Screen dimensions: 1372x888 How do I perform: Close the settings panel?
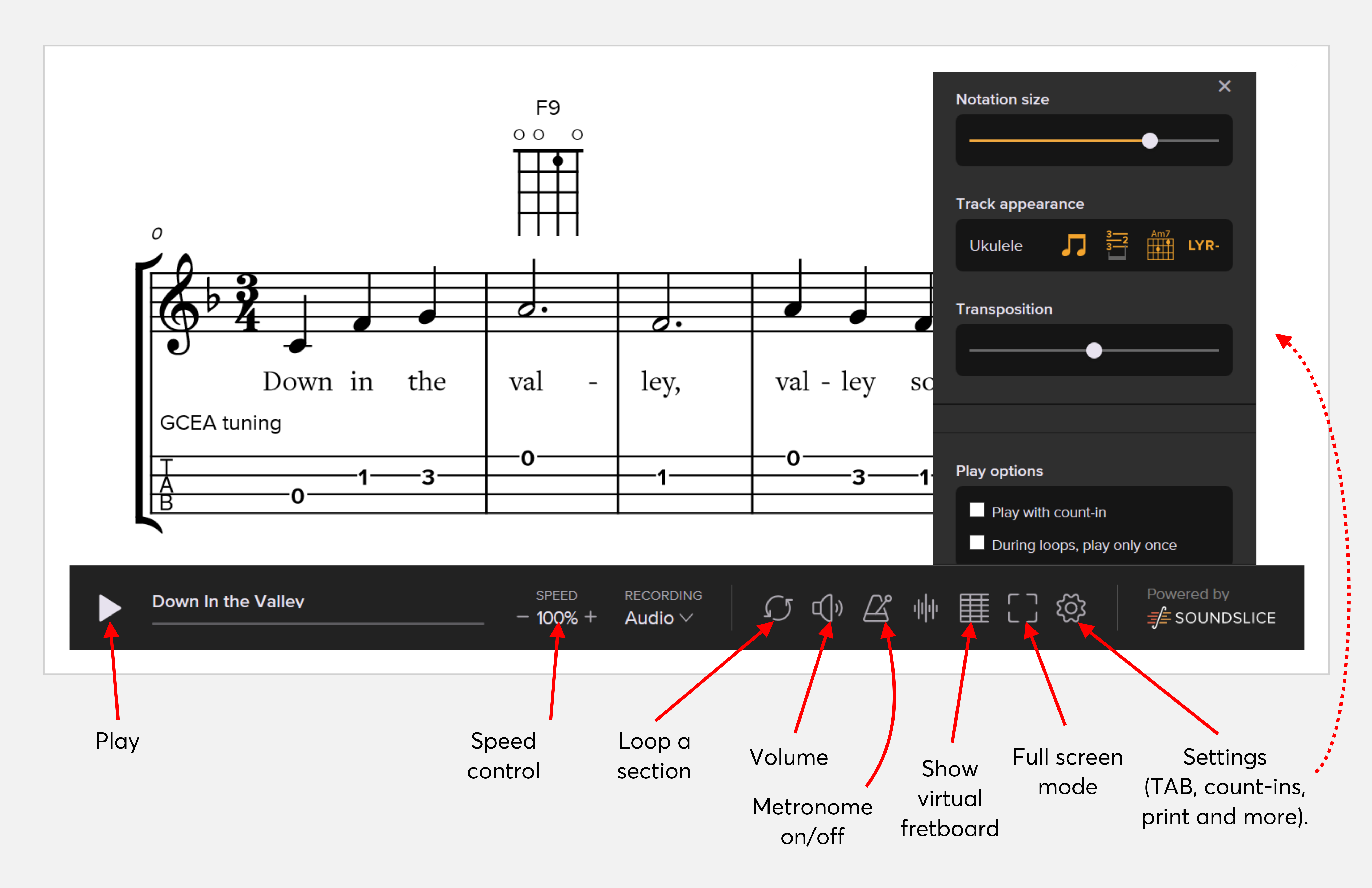pos(1225,87)
